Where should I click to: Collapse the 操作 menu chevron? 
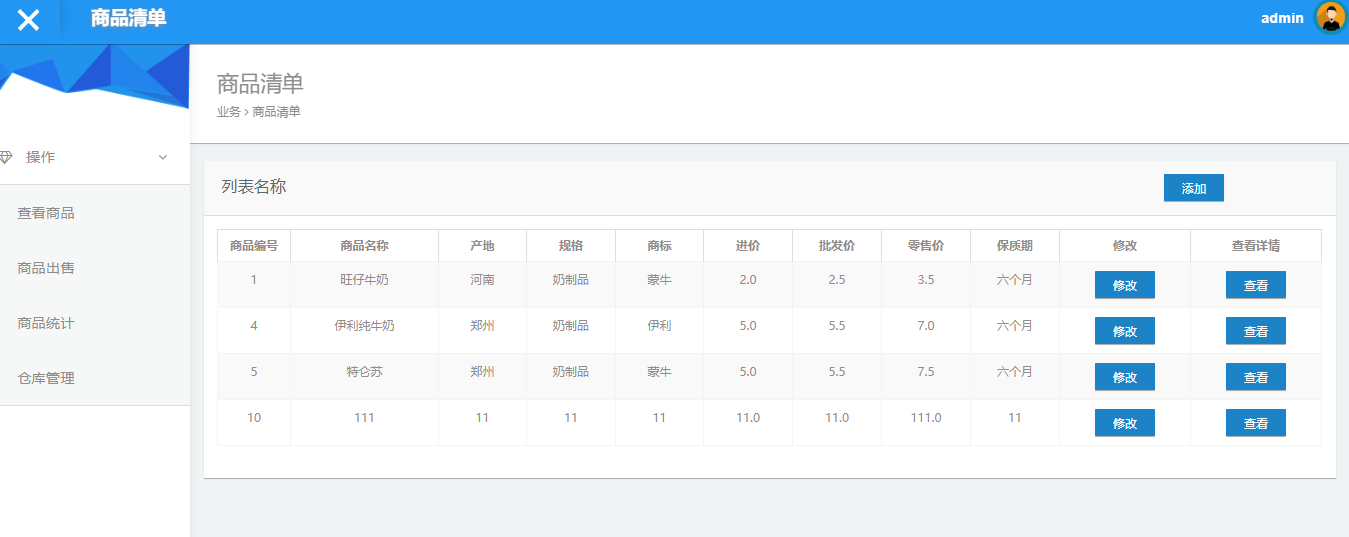(x=163, y=157)
